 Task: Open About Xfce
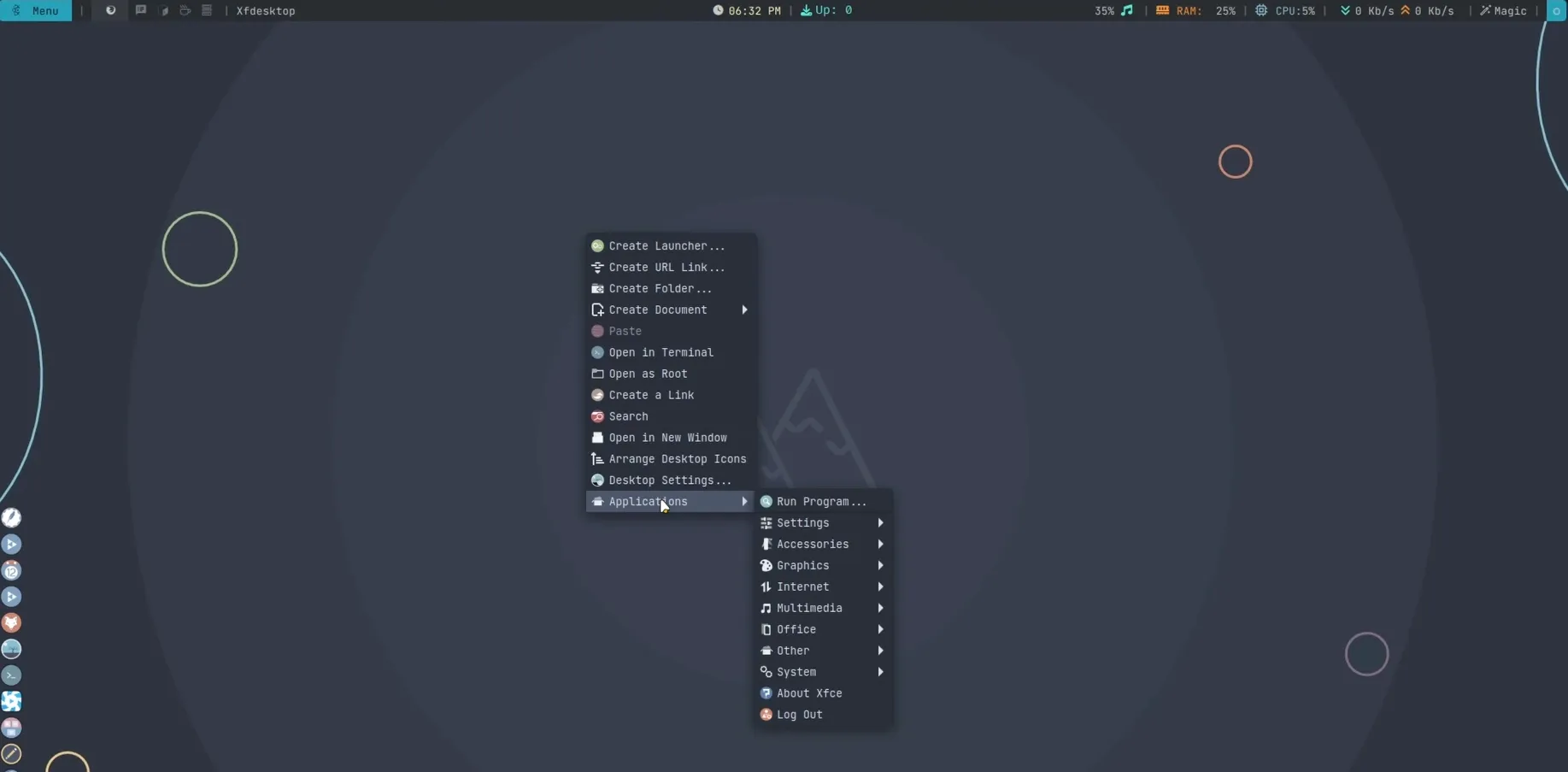point(823,693)
